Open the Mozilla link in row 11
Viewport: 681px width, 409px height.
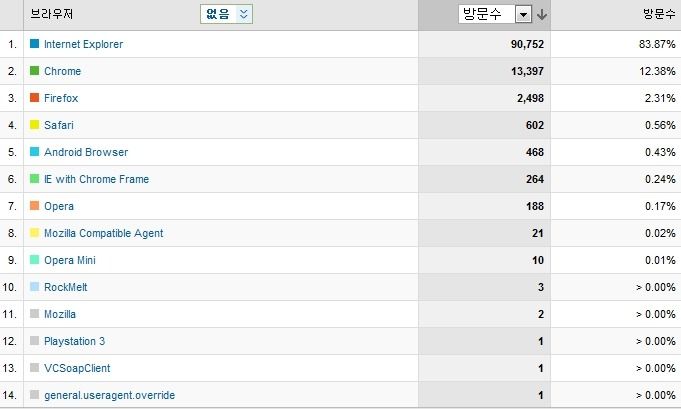60,314
